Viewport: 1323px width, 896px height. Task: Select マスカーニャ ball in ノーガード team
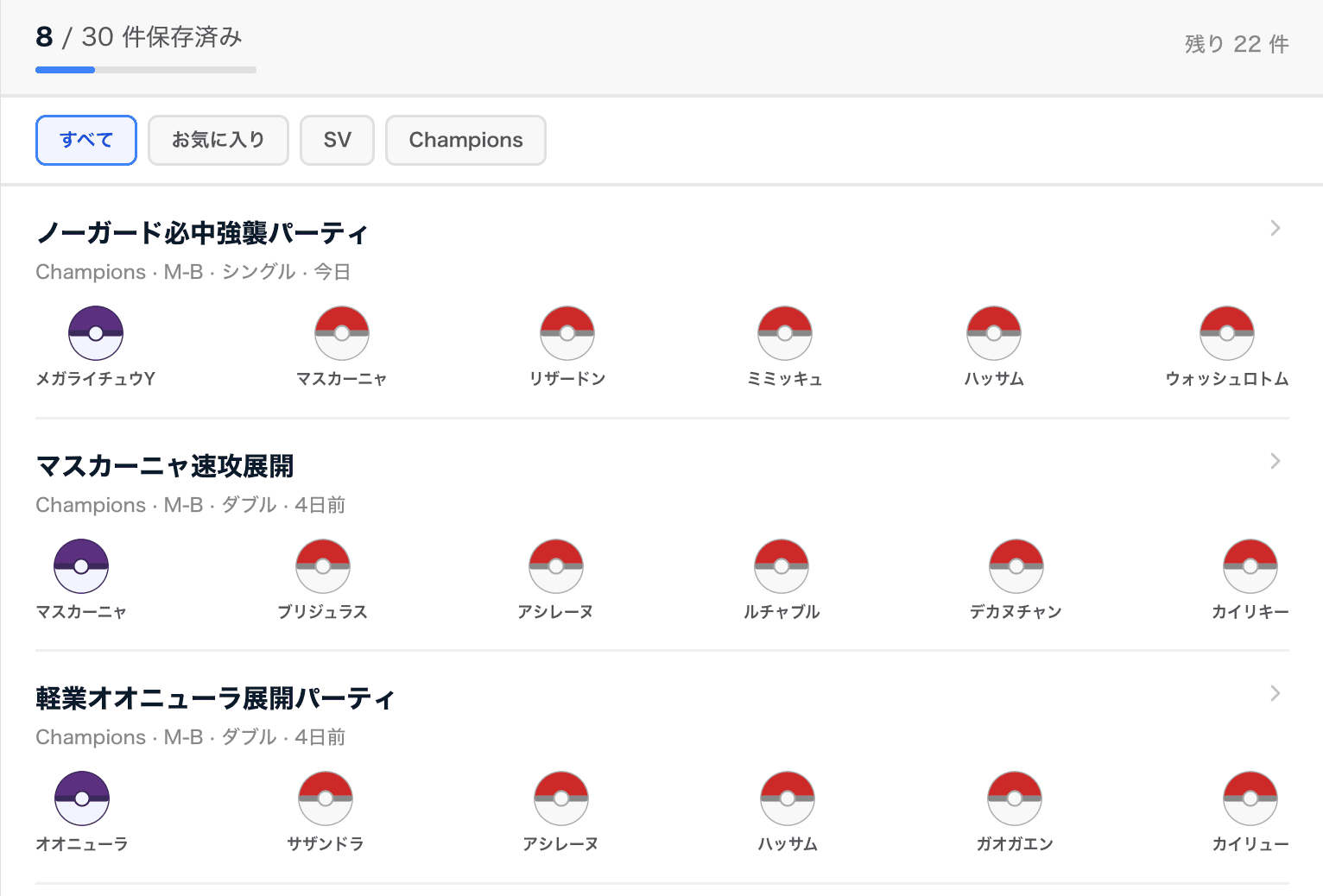point(342,332)
